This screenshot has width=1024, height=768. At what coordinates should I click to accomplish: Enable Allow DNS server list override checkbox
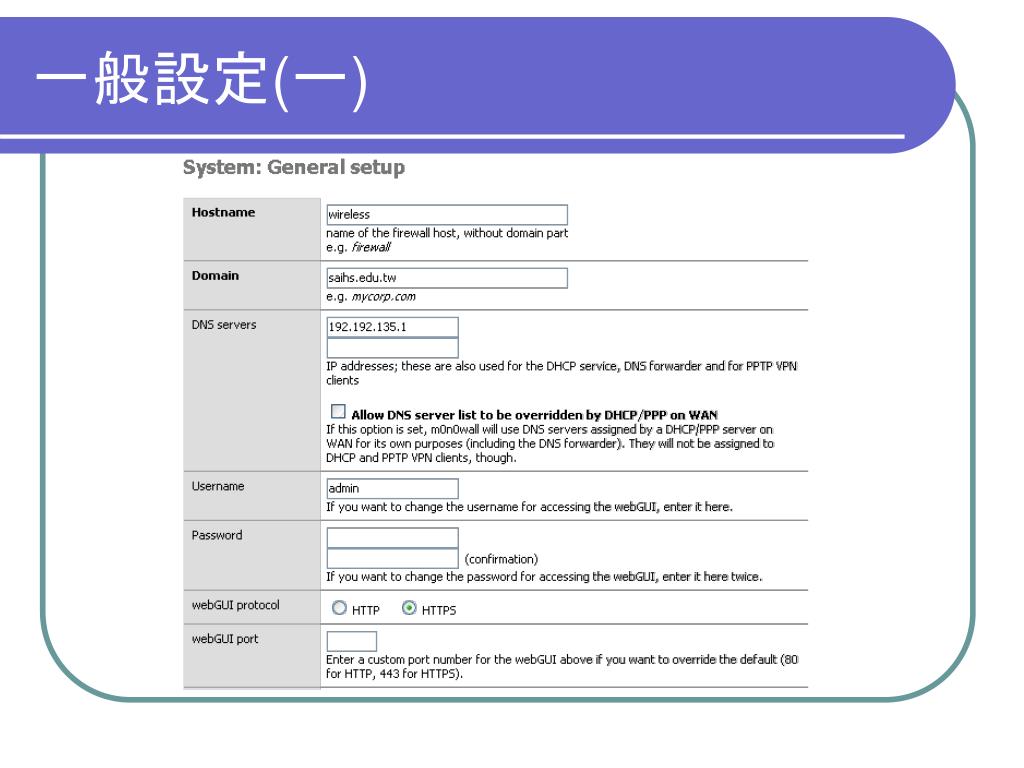click(338, 411)
